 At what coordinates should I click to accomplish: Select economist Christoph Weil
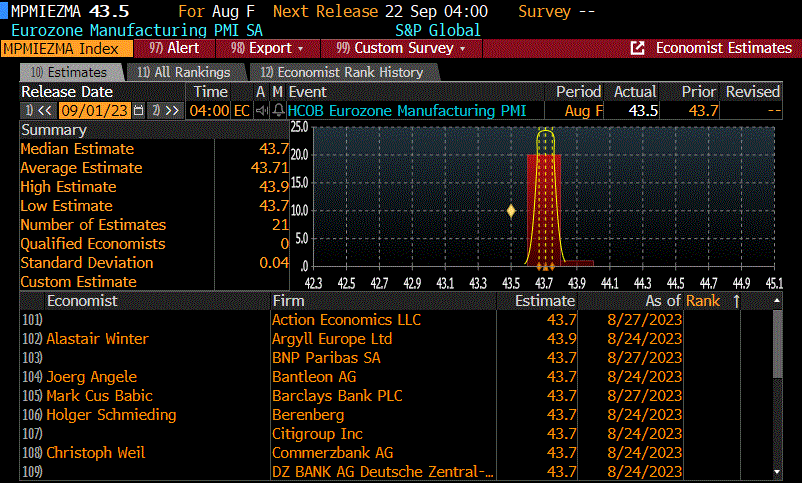[96, 453]
